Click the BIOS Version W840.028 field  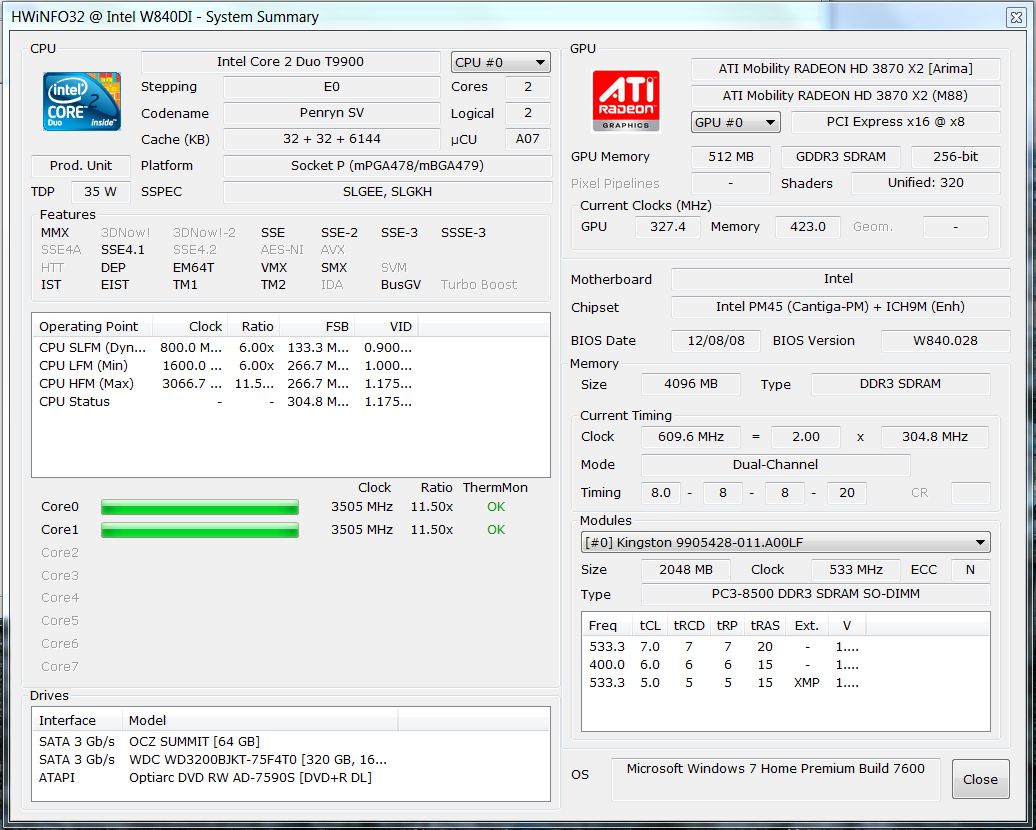point(945,341)
